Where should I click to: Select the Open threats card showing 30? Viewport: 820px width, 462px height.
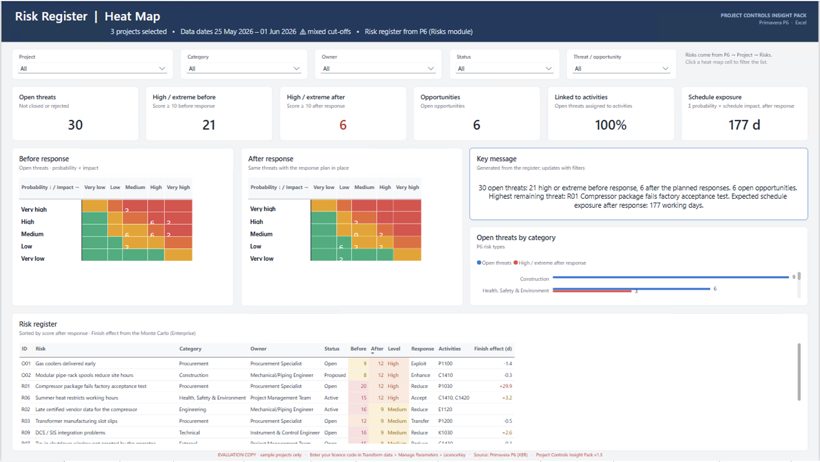tap(75, 114)
